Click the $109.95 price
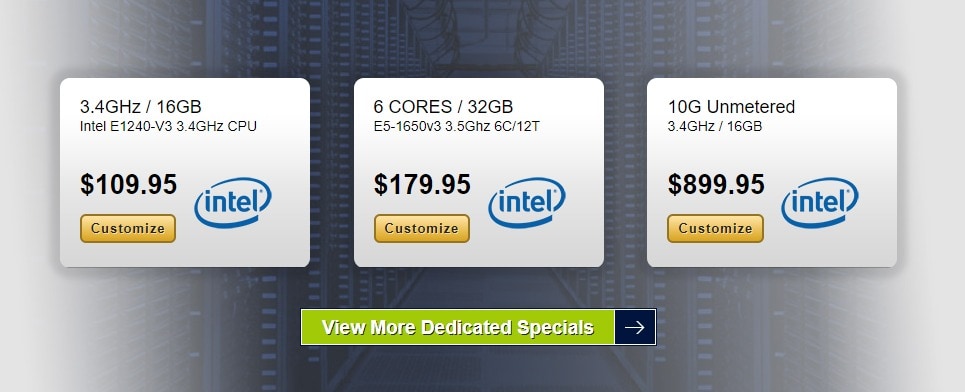Screen dimensions: 965x392 (x=129, y=185)
